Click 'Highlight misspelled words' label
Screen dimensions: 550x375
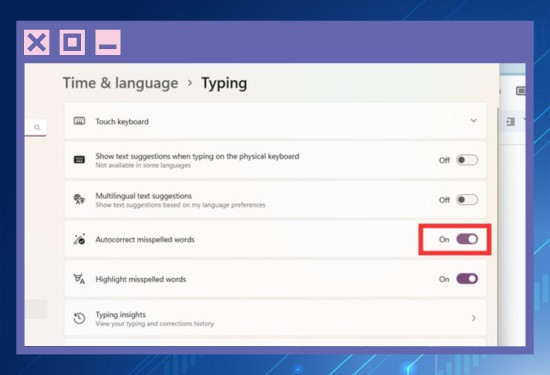[x=141, y=279]
